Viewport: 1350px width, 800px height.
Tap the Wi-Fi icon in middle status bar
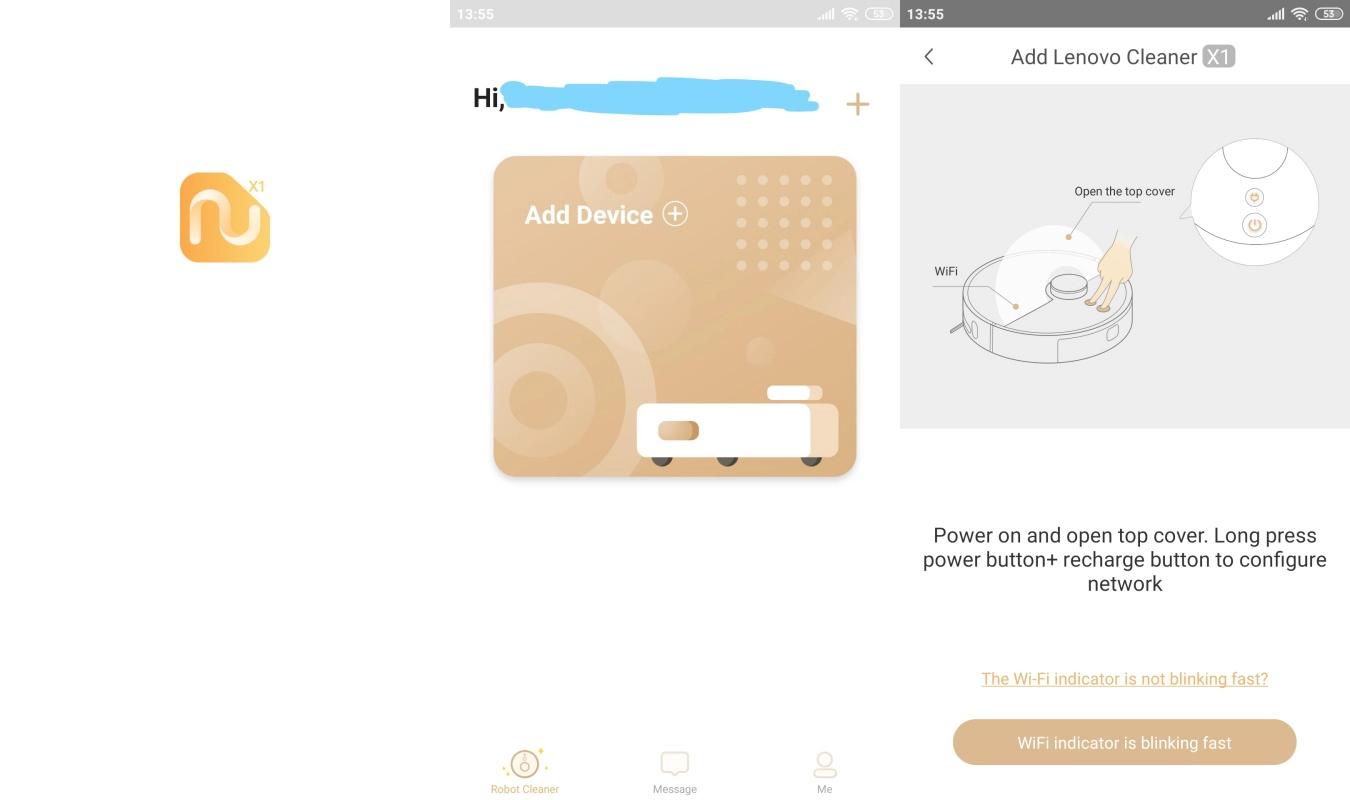click(850, 14)
